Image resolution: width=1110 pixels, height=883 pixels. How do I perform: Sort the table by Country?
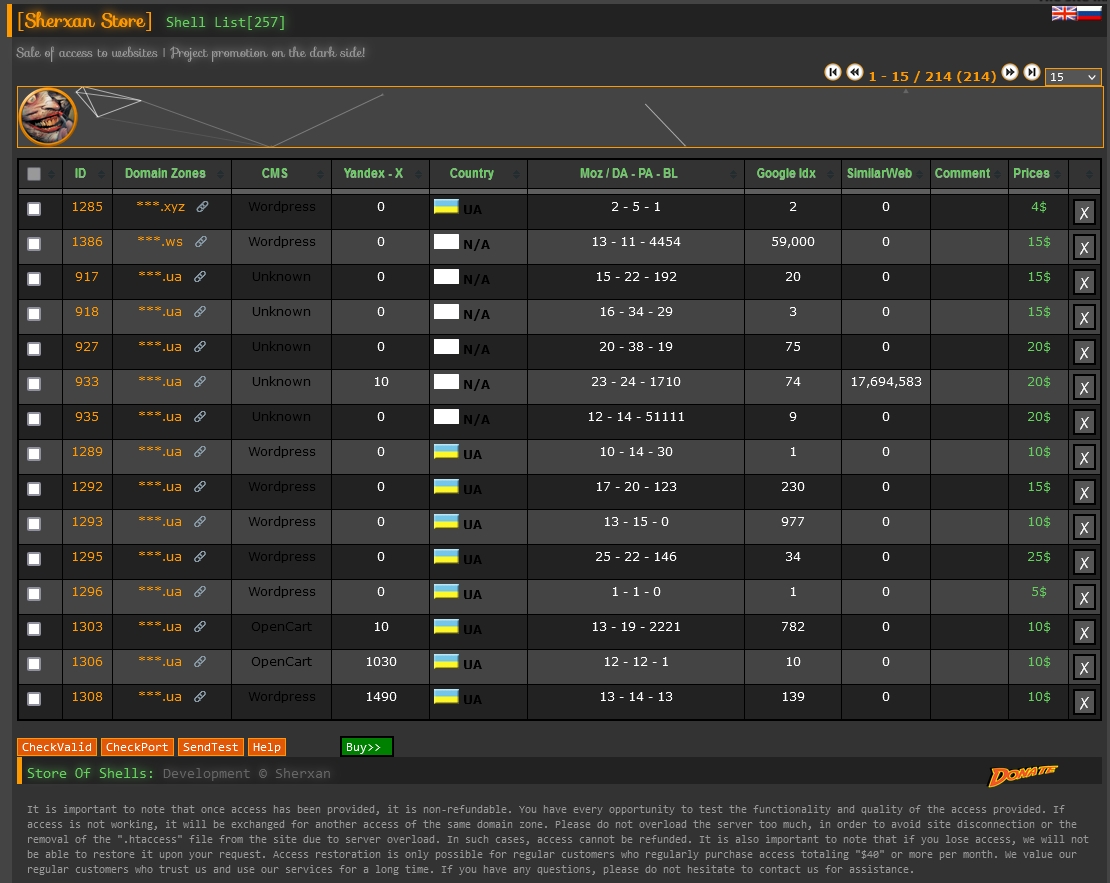coord(478,173)
